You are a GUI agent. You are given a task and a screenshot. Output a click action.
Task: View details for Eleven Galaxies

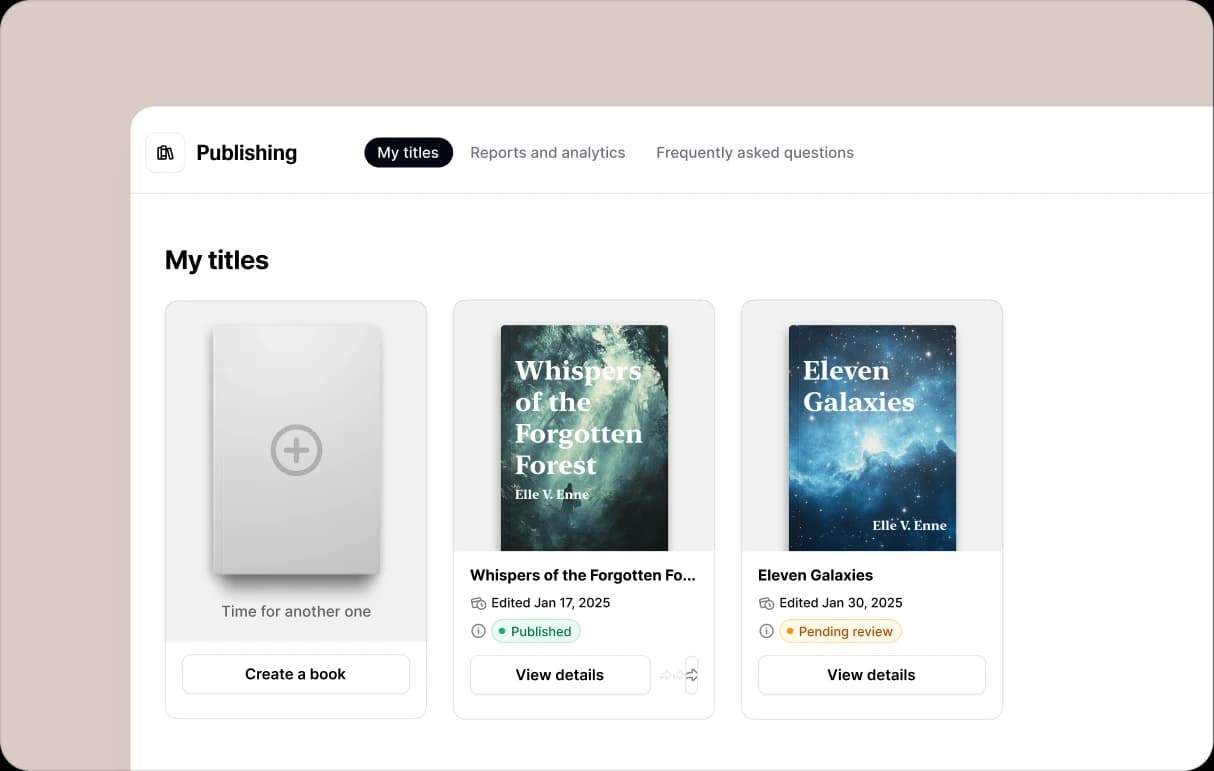871,675
